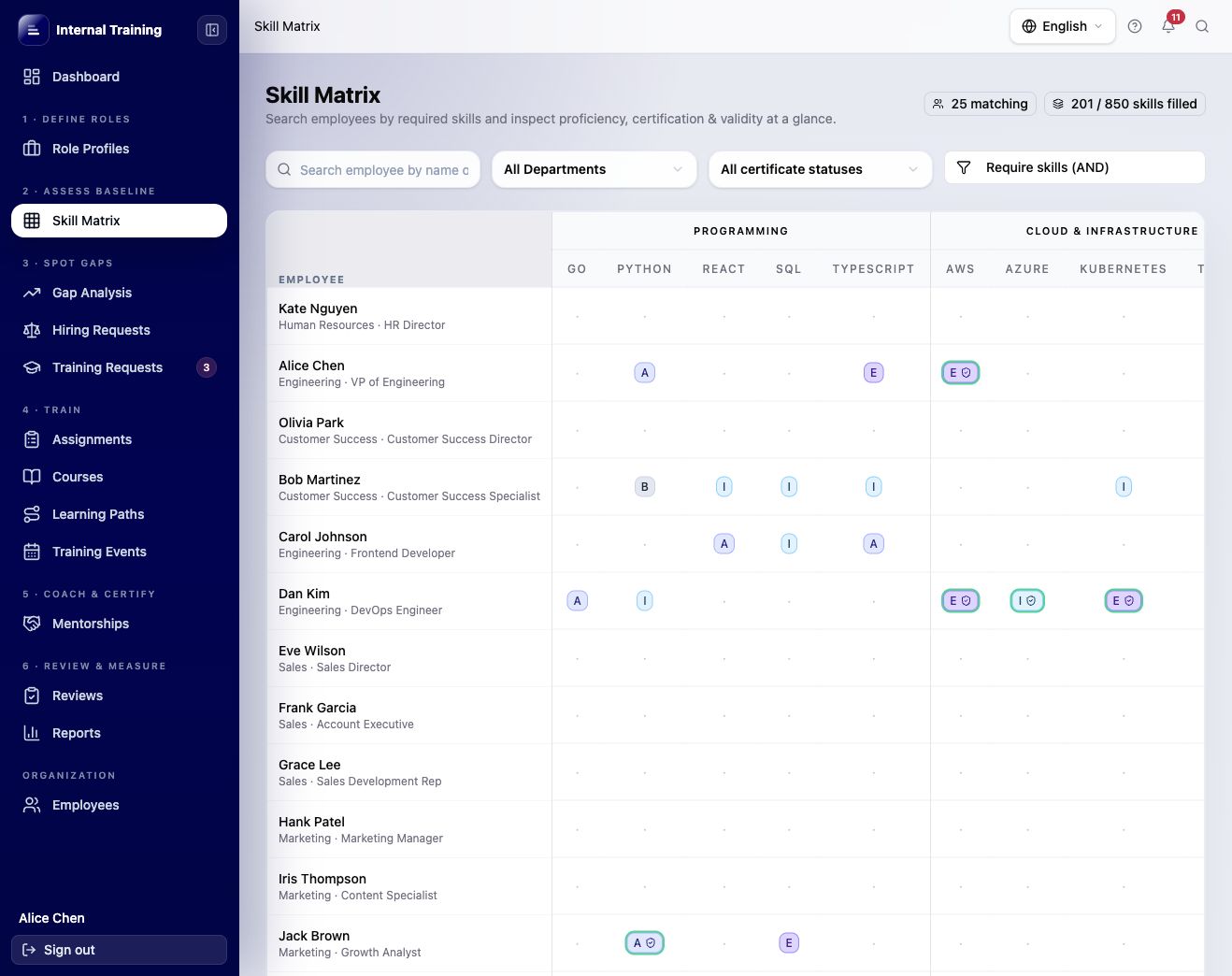Viewport: 1232px width, 976px height.
Task: Click the Sign out button
Action: pyautogui.click(x=119, y=950)
